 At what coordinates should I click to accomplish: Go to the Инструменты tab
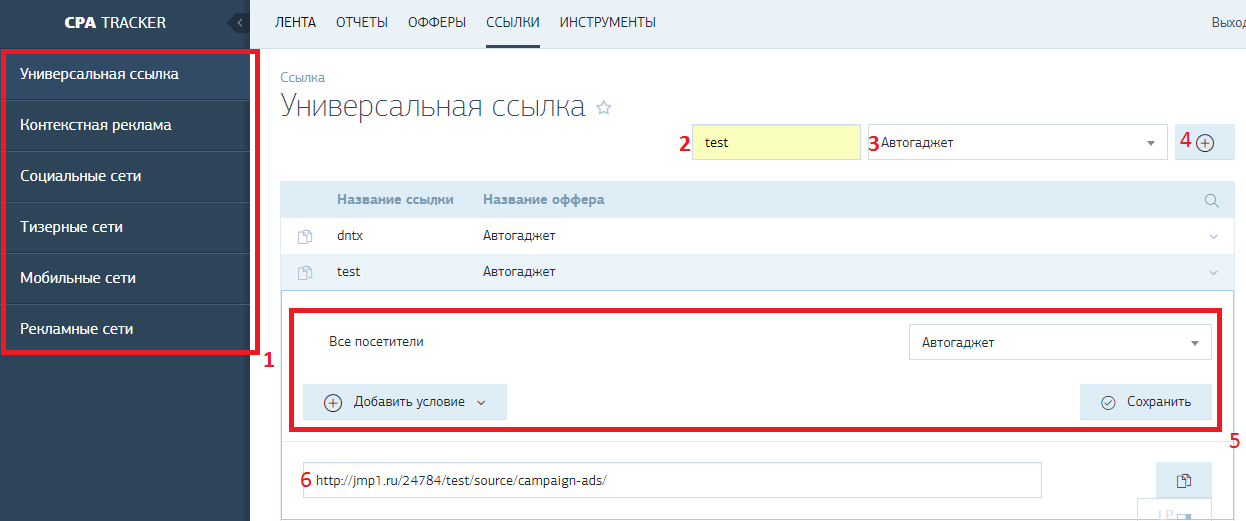coord(607,22)
